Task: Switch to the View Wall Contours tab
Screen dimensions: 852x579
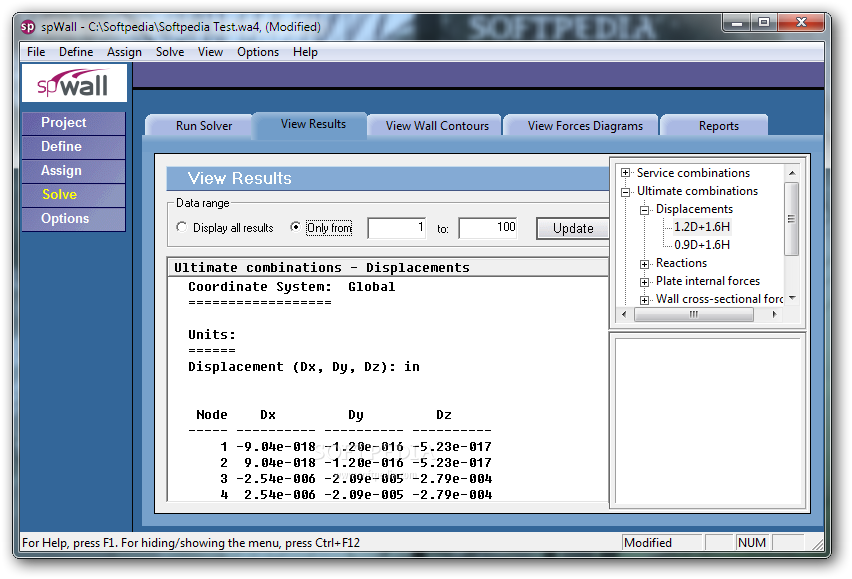Action: coord(437,125)
